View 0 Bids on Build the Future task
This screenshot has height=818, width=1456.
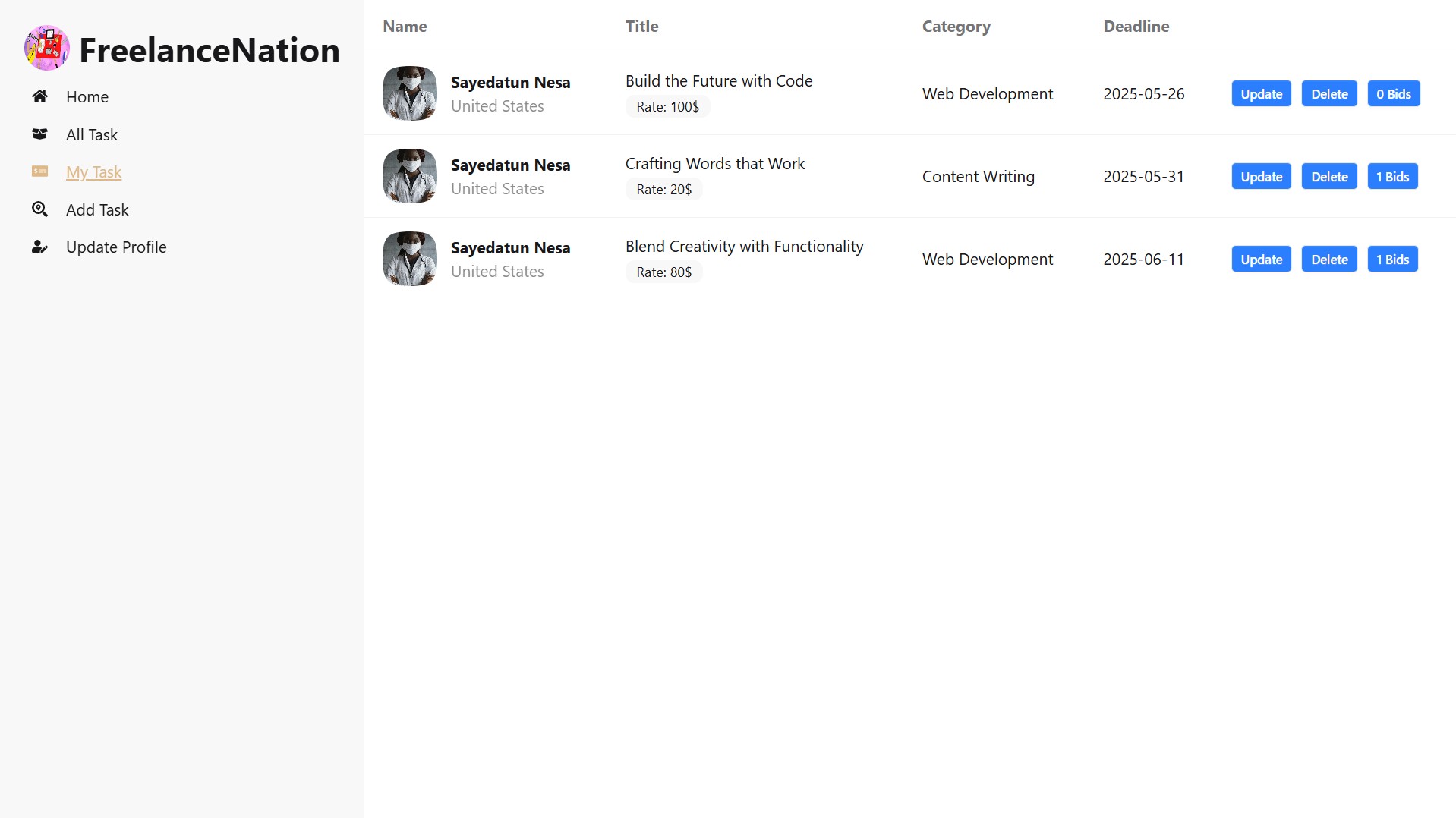[1394, 94]
